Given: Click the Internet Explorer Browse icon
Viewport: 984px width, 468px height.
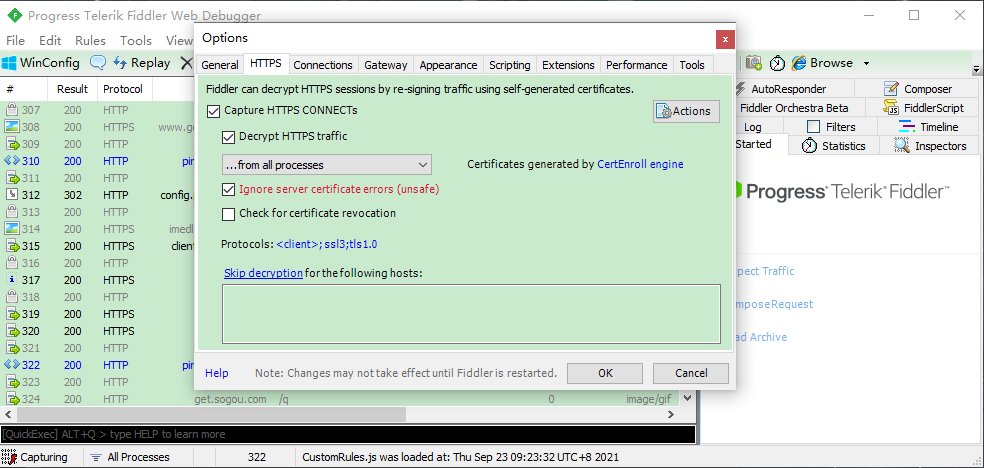Looking at the screenshot, I should 798,63.
